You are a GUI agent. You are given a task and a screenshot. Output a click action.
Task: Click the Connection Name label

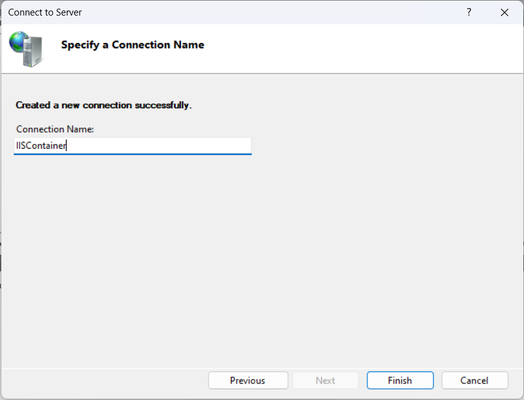[x=55, y=129]
